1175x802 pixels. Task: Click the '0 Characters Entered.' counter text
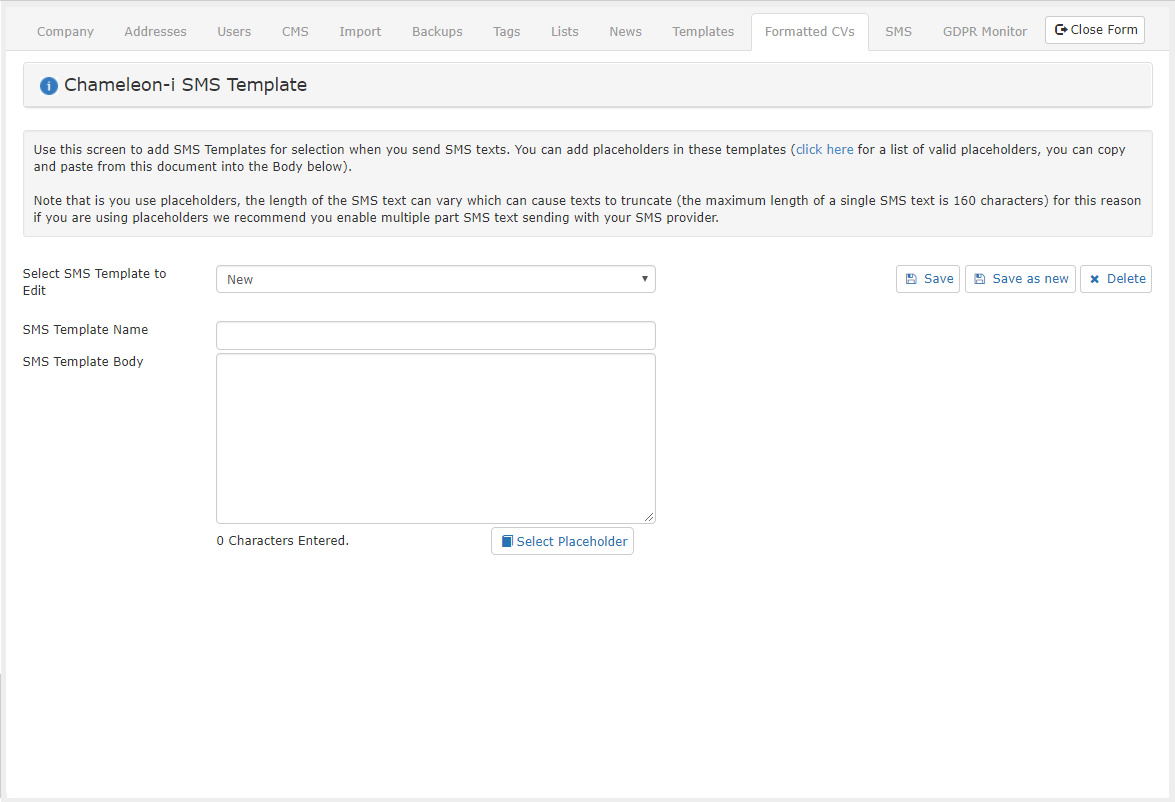click(x=283, y=540)
